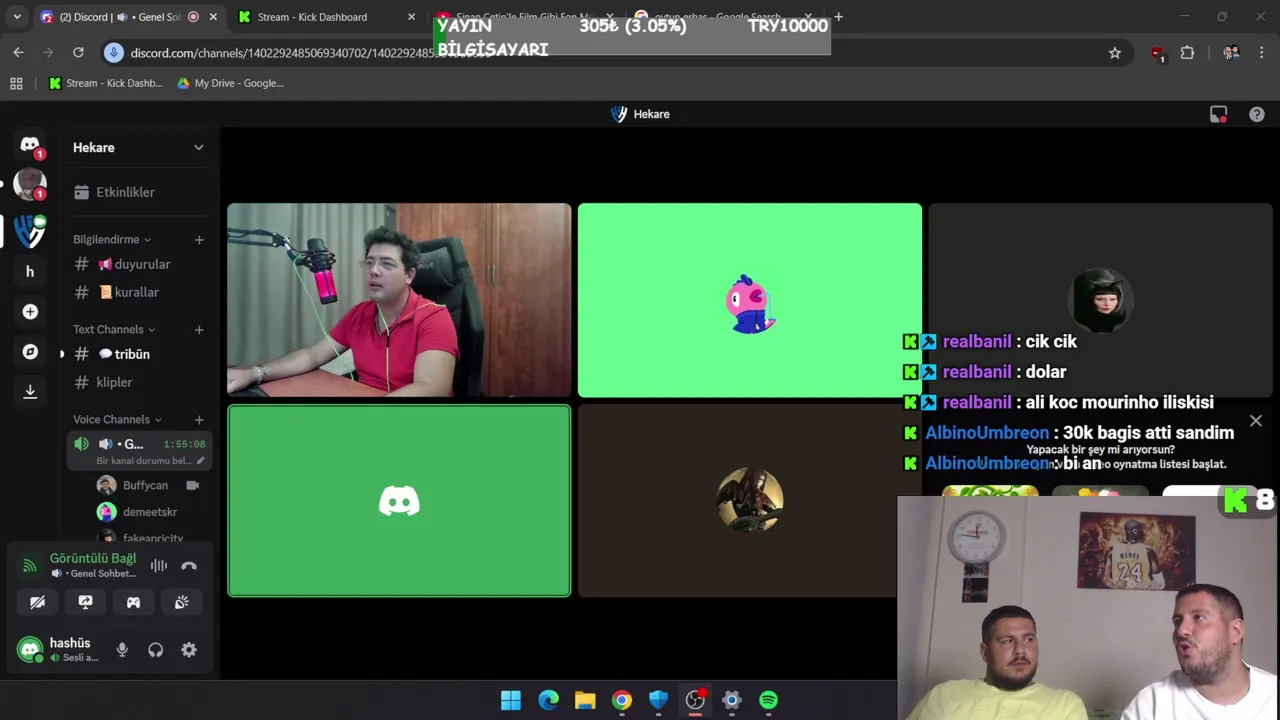
Task: Open Discord inbox icon in top bar
Action: pyautogui.click(x=1218, y=114)
